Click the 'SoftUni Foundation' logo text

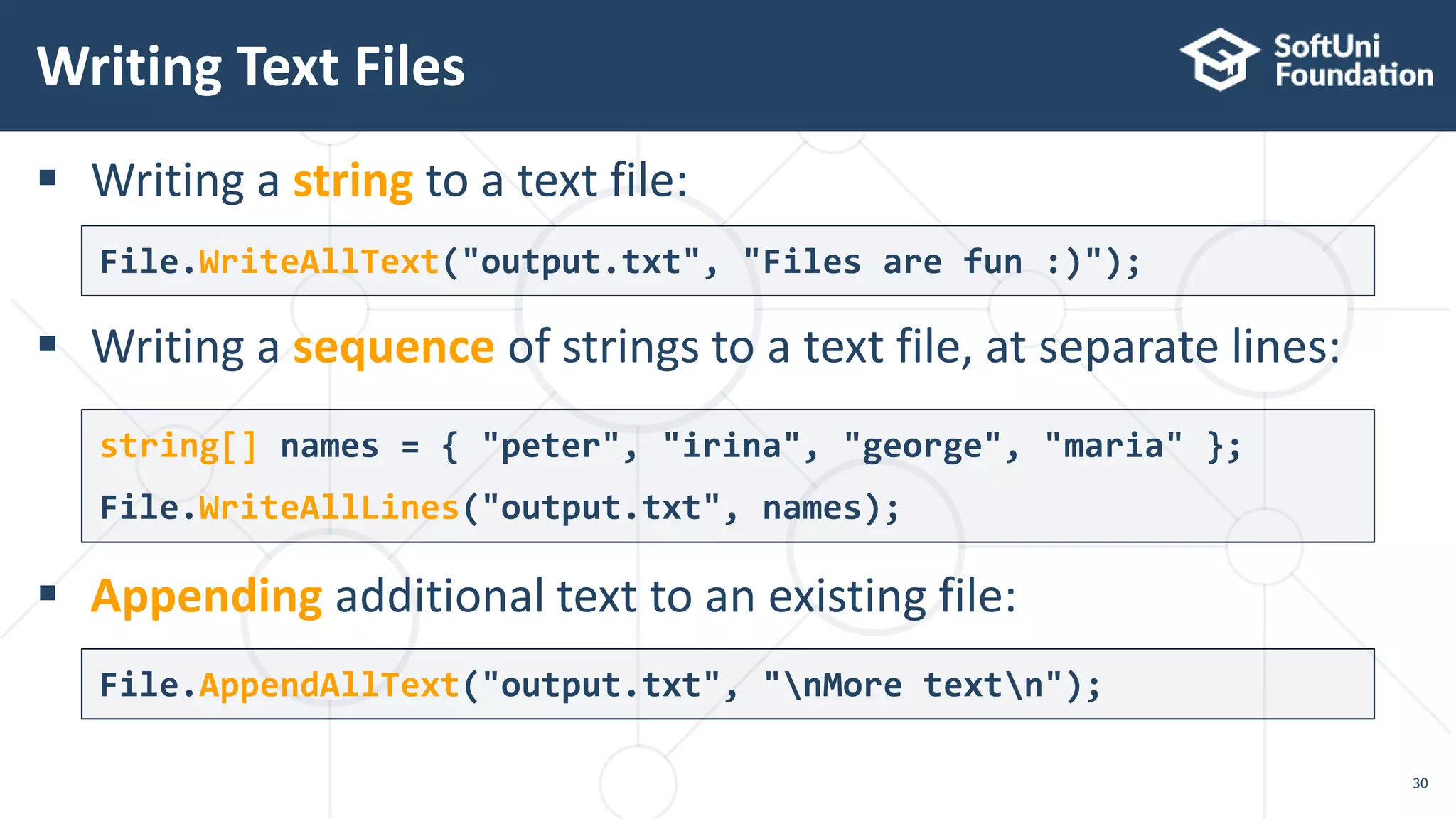[x=1354, y=60]
